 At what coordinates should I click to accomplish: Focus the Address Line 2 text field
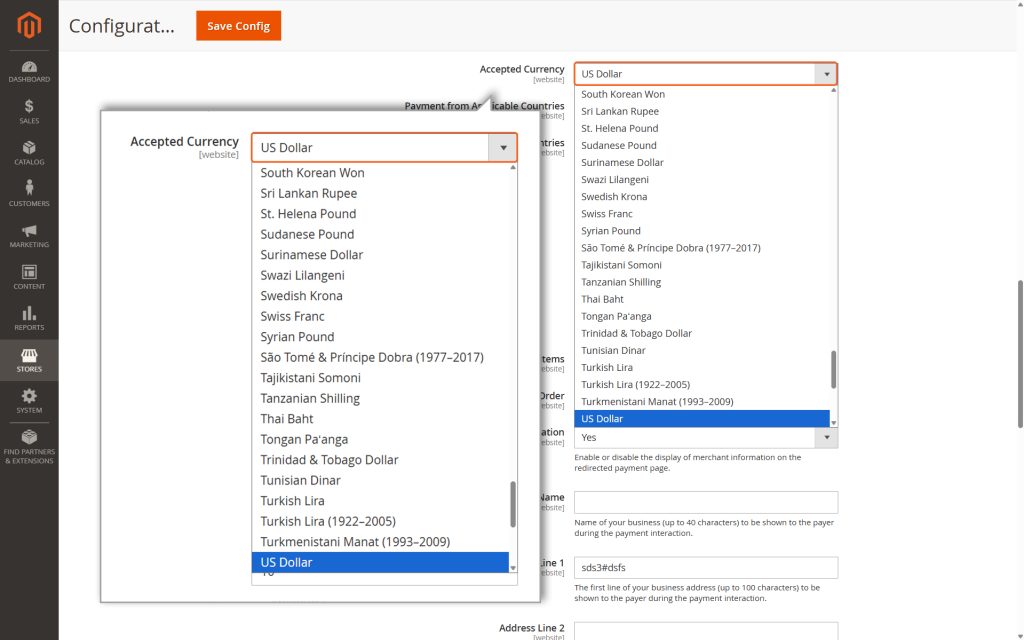coord(705,631)
